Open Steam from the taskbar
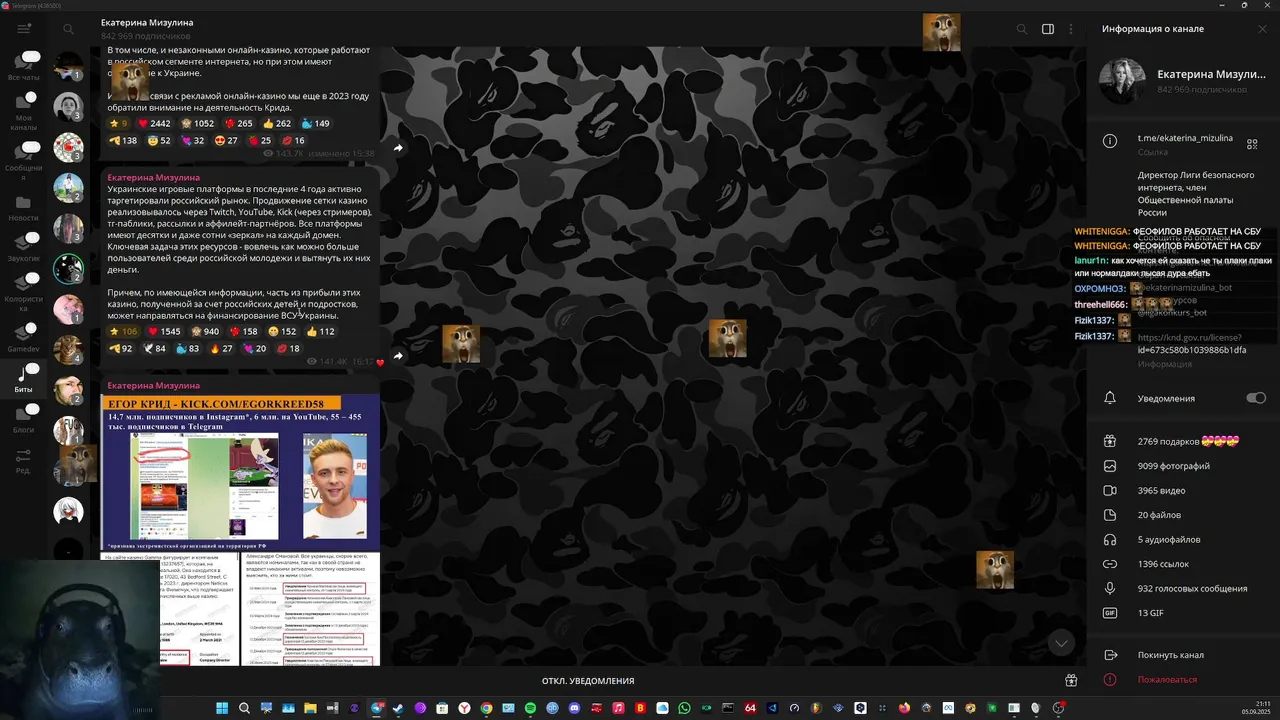The width and height of the screenshot is (1280, 720). click(x=398, y=708)
